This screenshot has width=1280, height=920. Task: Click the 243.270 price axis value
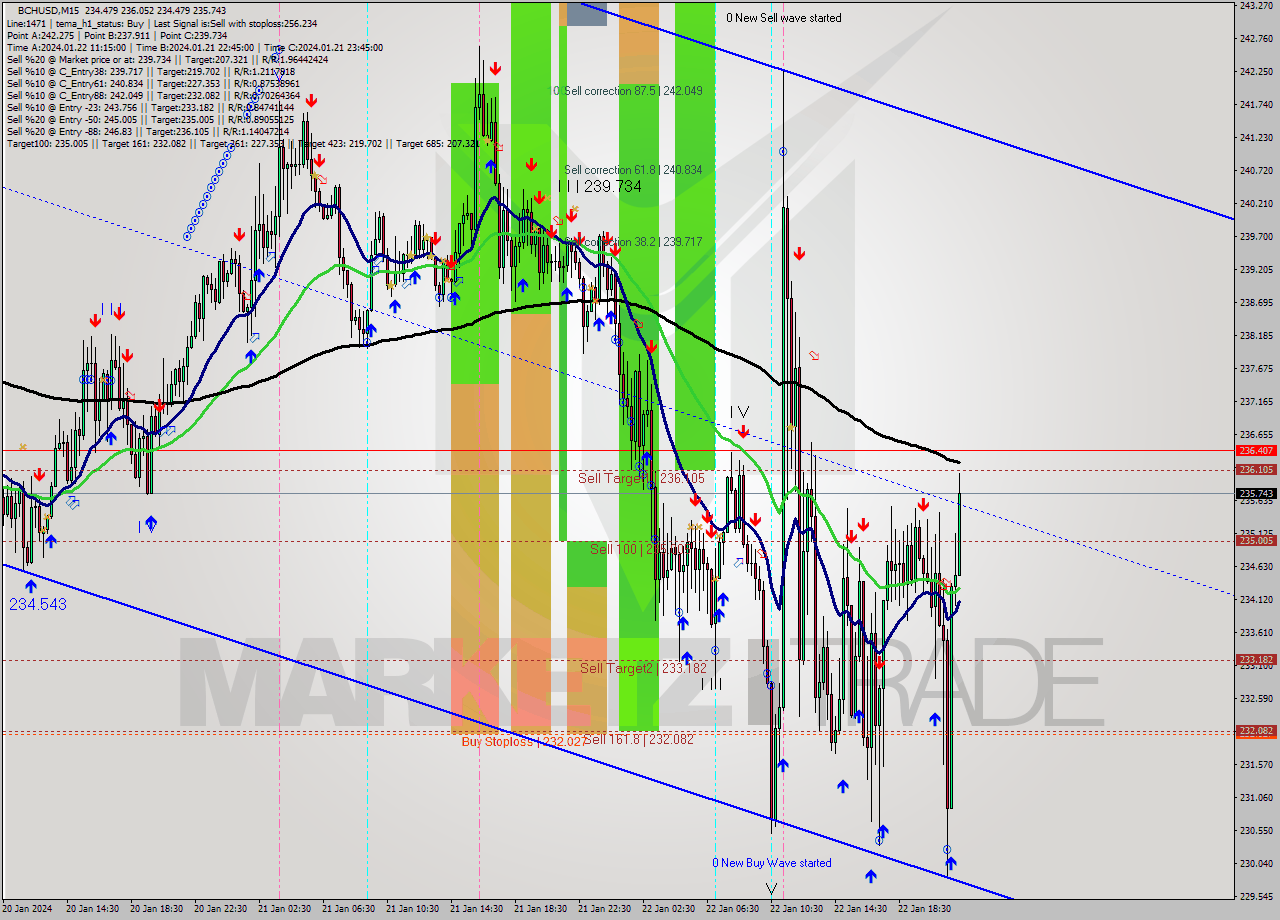1256,6
